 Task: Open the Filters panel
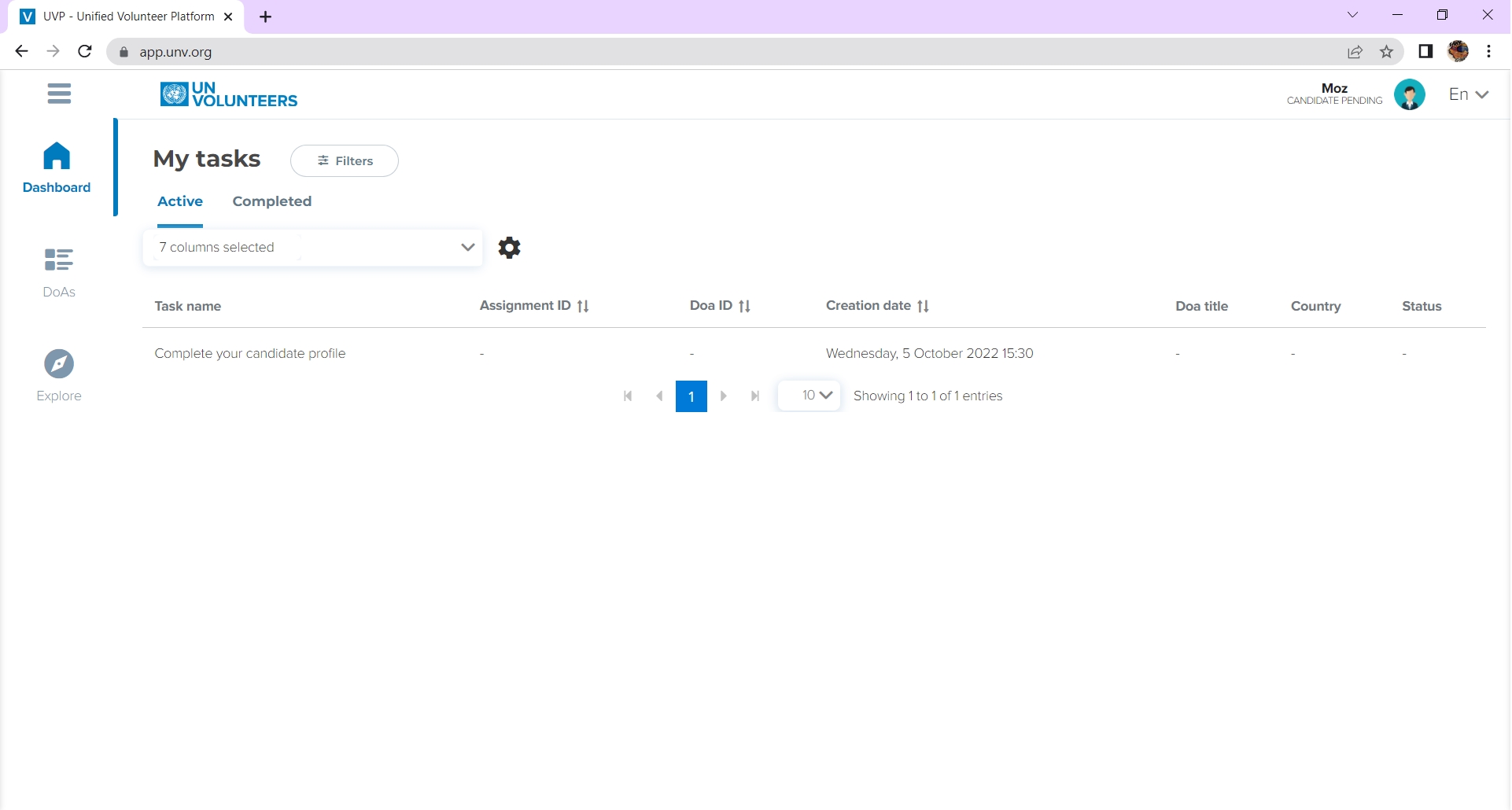(344, 160)
